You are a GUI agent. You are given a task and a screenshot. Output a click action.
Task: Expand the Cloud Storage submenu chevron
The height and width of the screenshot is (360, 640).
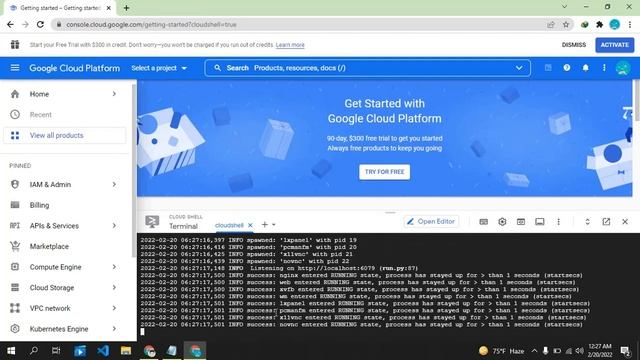click(114, 287)
